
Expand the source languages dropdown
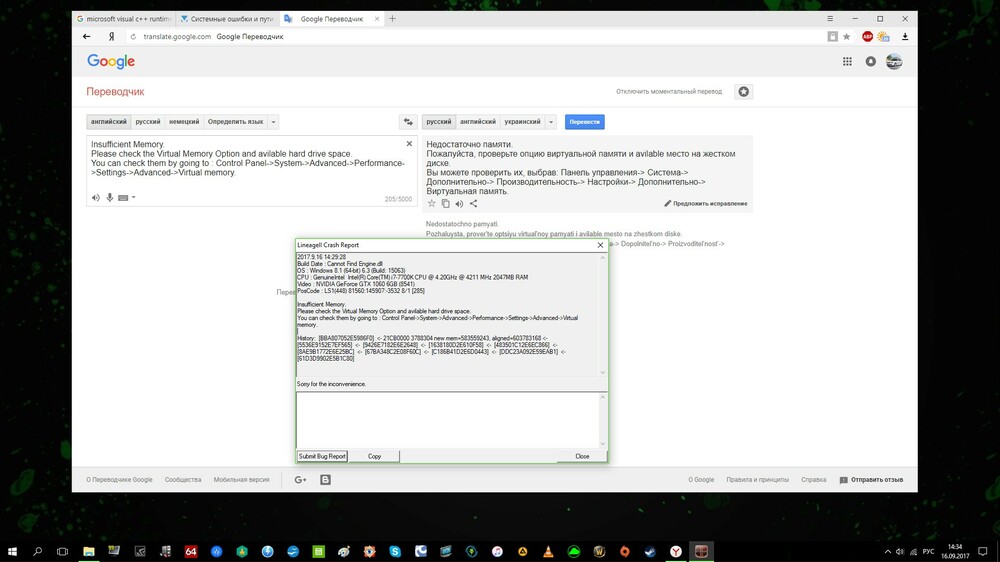(273, 122)
